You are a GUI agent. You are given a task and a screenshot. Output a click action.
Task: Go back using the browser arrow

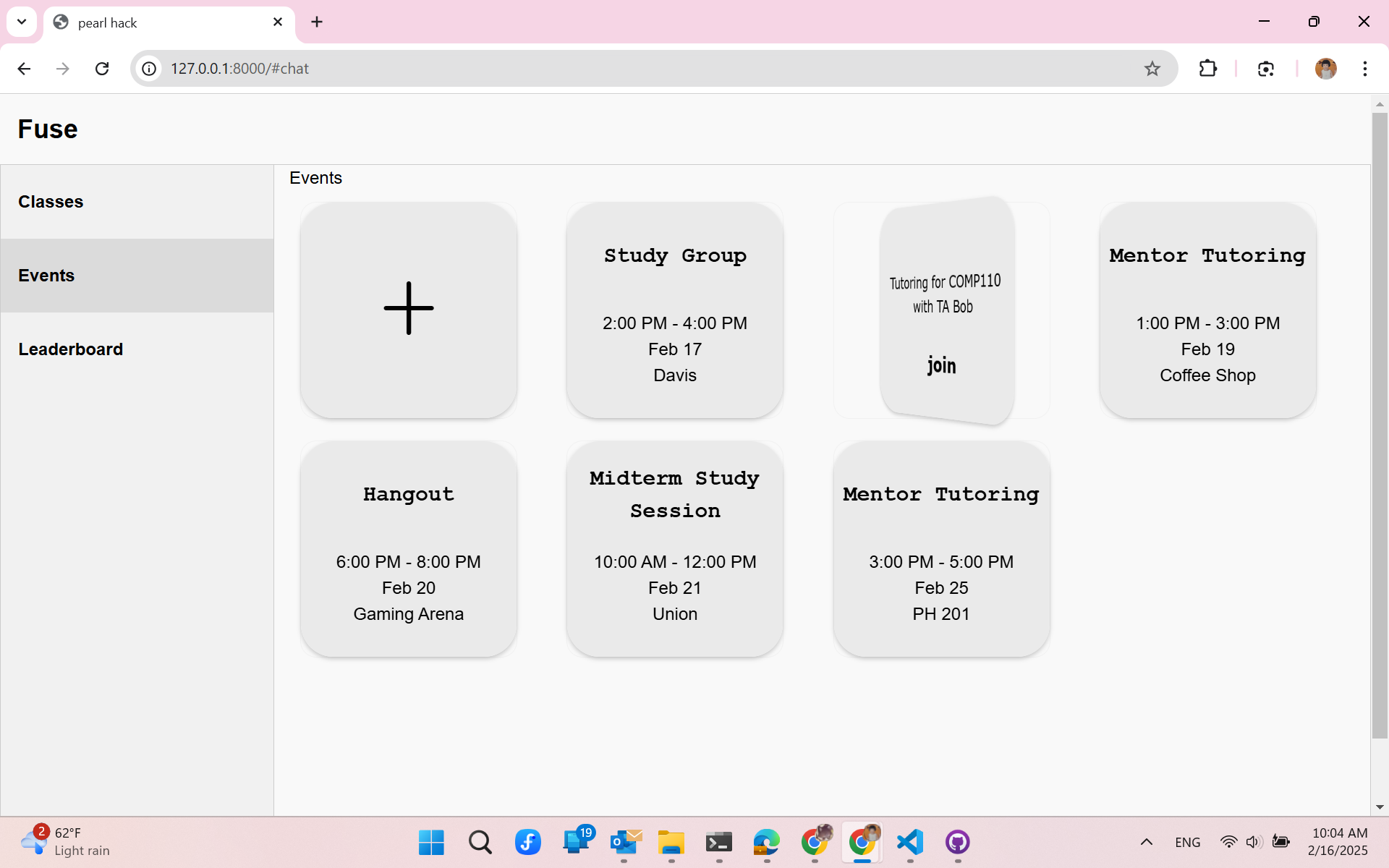(24, 69)
